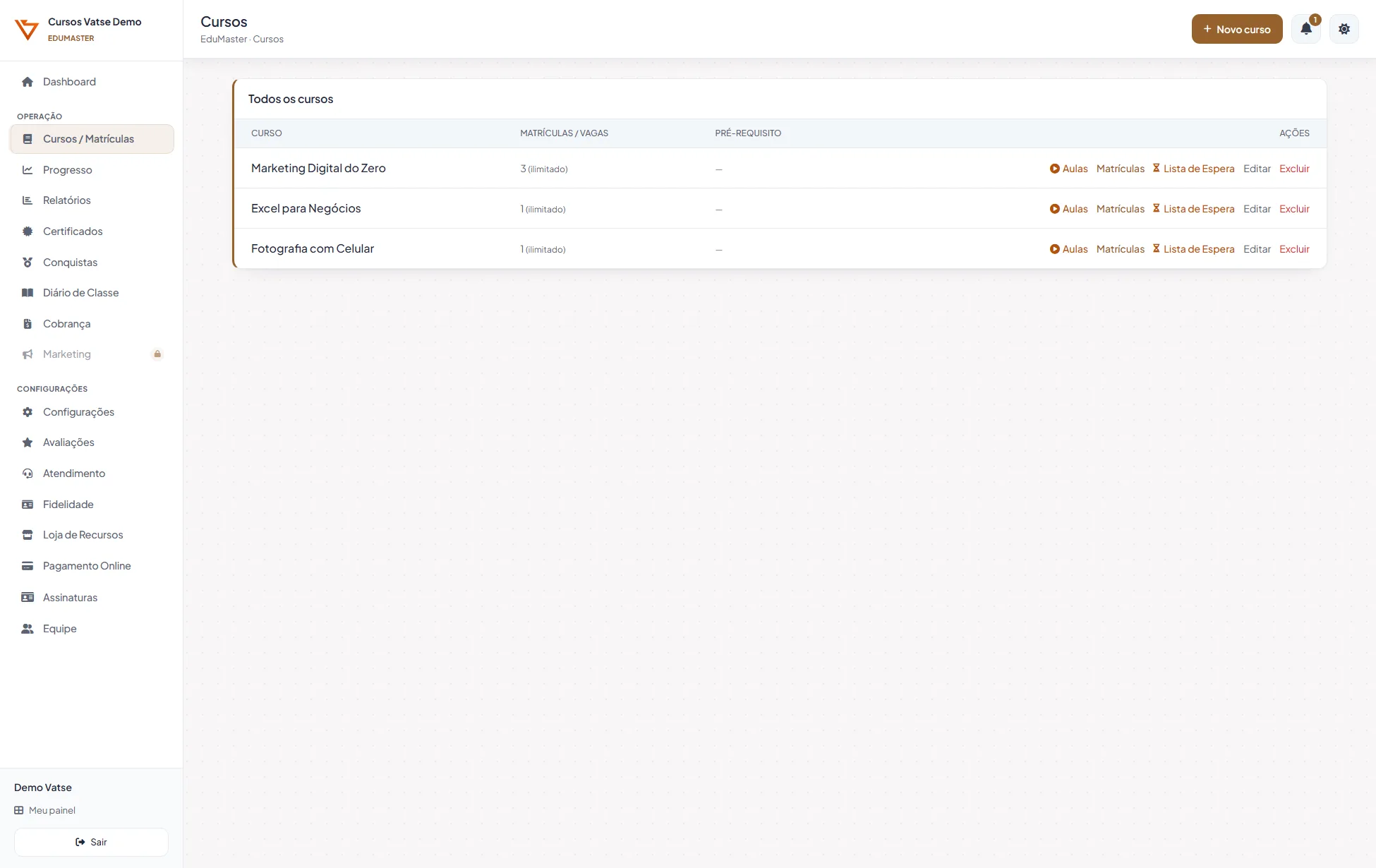Go to the Progresso section
1376x868 pixels.
coord(92,170)
